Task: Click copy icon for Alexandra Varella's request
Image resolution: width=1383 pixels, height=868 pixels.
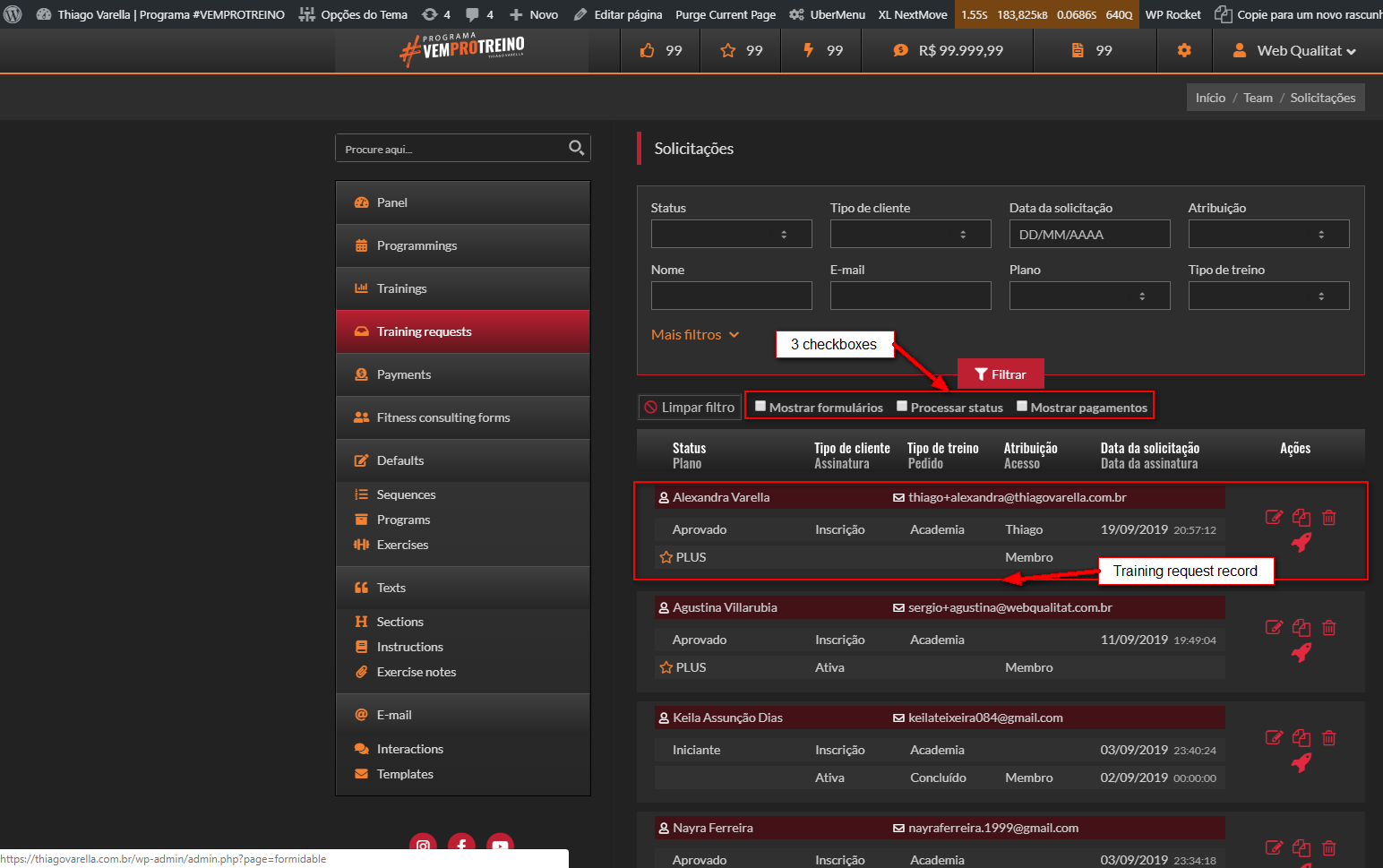Action: [1301, 517]
